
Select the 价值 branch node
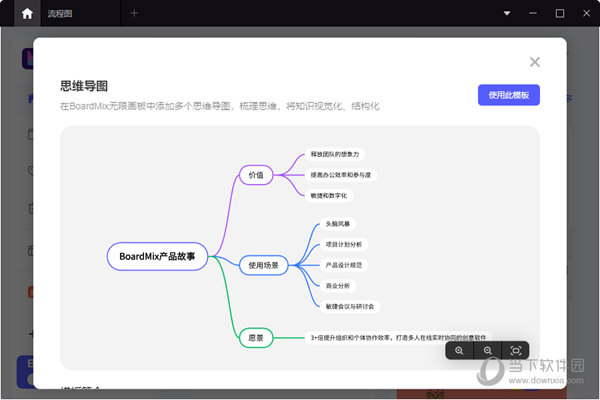(x=256, y=175)
